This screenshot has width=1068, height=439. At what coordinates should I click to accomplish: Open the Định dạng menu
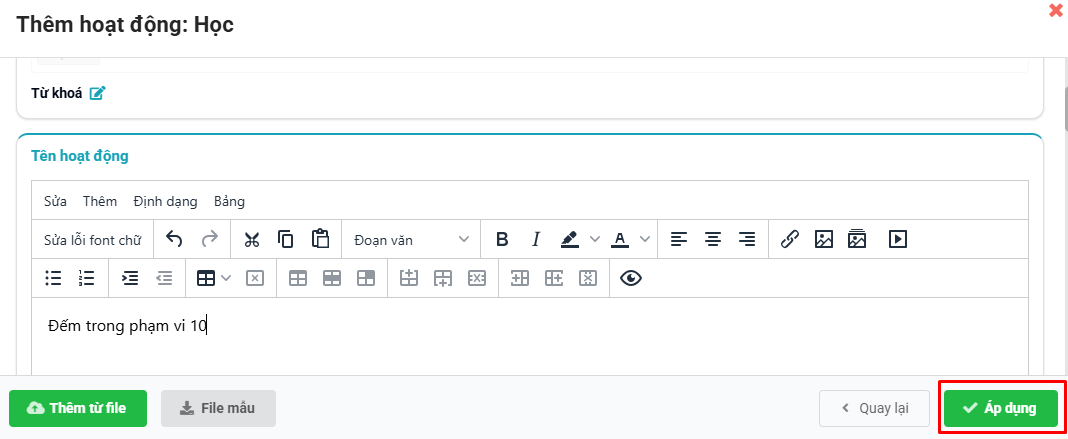[165, 201]
